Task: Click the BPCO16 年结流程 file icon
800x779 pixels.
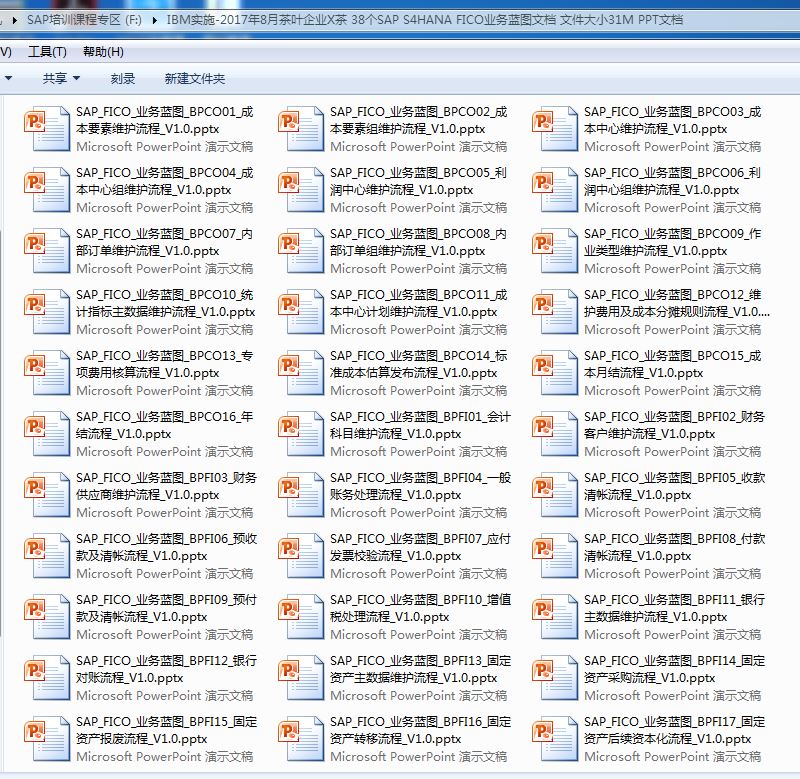Action: (47, 434)
